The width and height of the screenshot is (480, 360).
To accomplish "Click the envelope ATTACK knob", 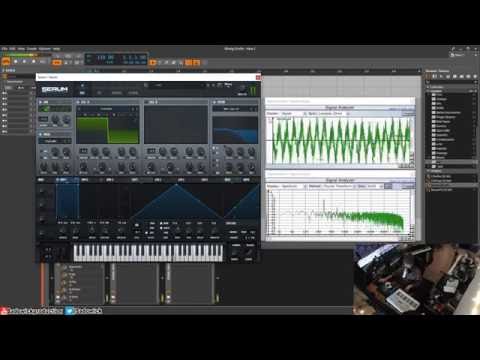I will (x=62, y=231).
